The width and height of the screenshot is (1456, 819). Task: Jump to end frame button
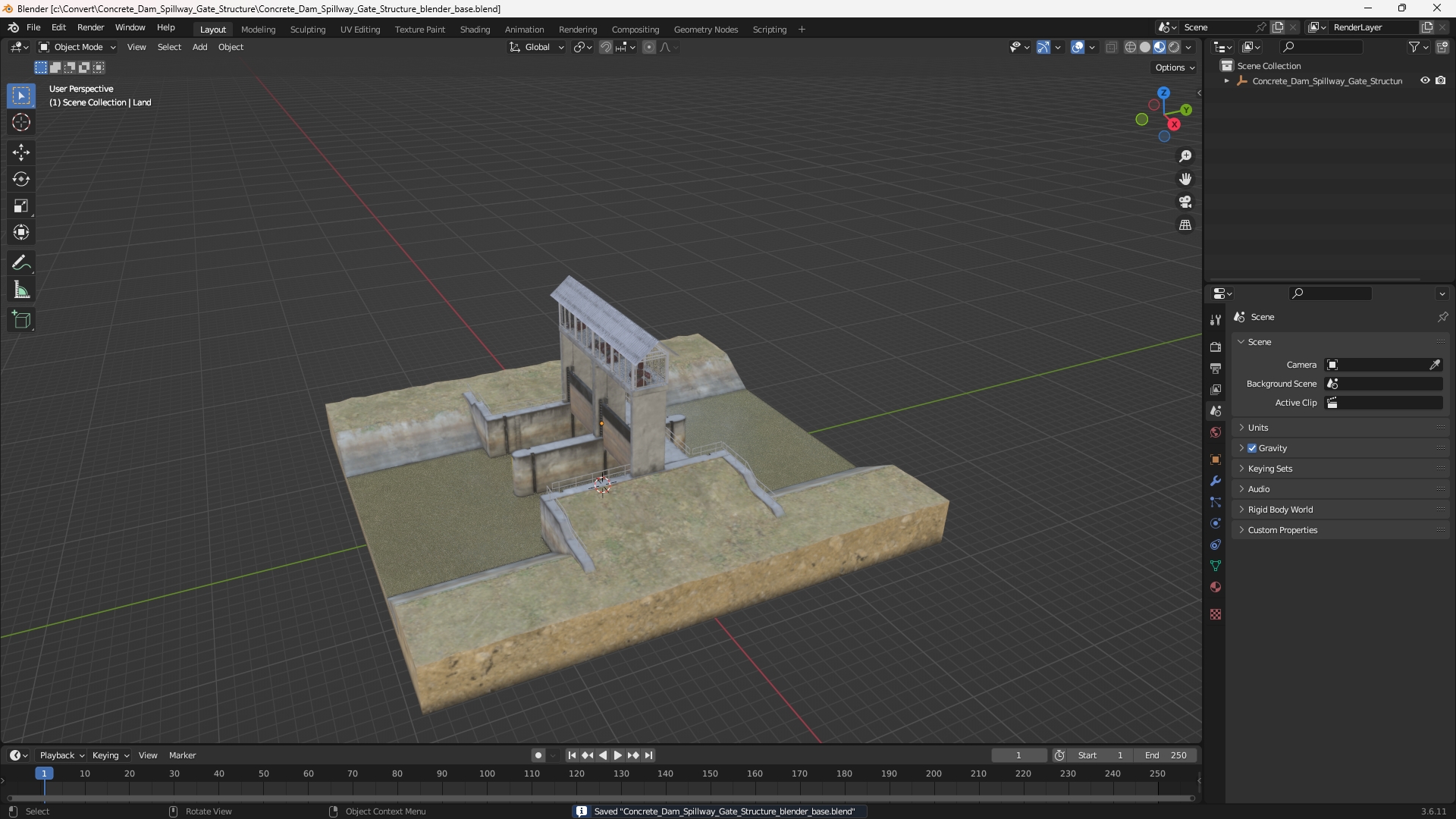click(x=648, y=755)
